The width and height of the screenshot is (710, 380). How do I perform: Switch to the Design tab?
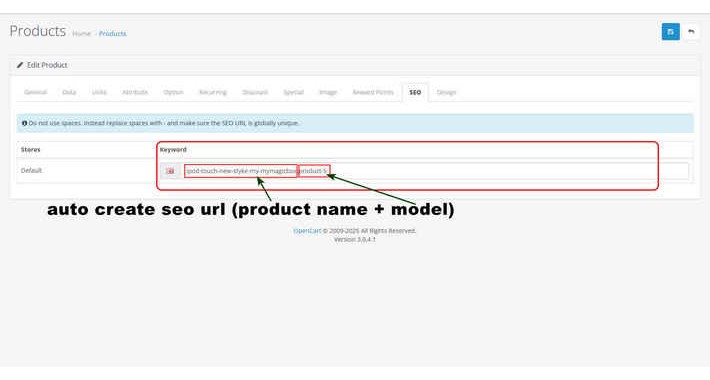click(446, 92)
